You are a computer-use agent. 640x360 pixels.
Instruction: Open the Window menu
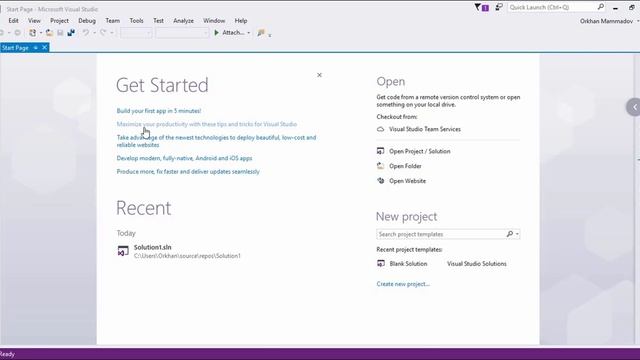click(214, 20)
